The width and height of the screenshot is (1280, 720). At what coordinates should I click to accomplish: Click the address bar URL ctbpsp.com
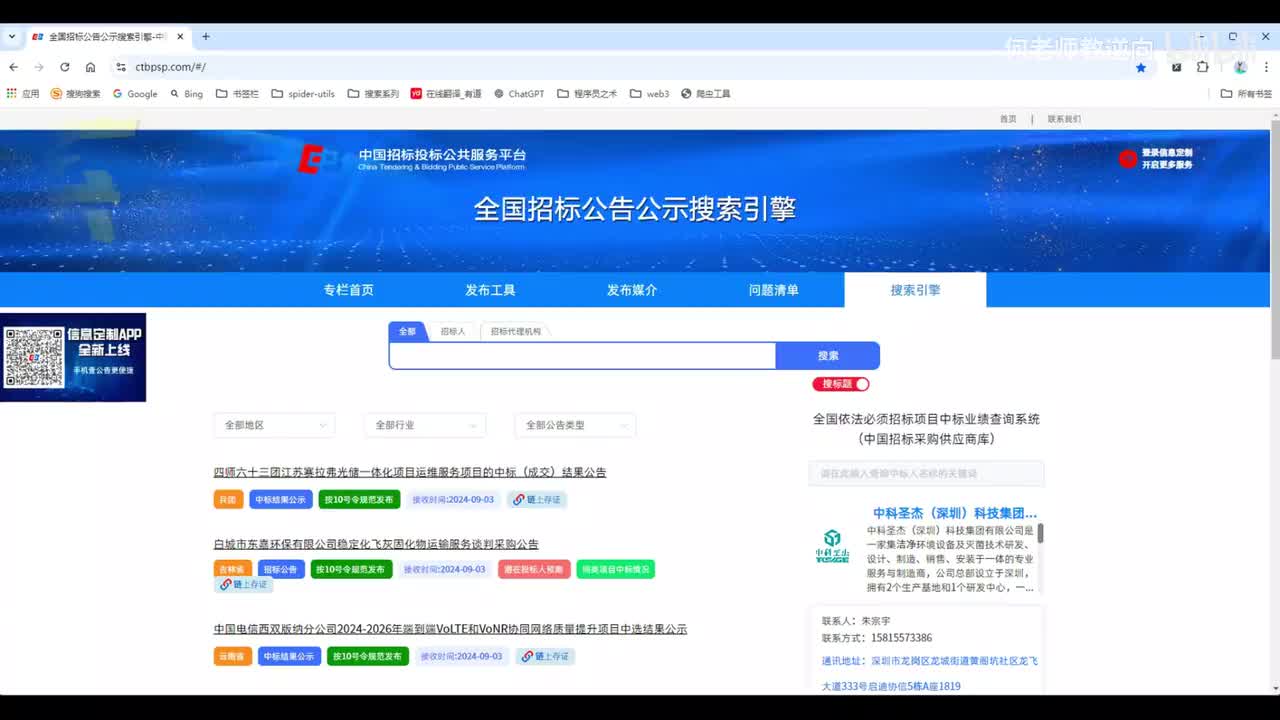[x=170, y=67]
